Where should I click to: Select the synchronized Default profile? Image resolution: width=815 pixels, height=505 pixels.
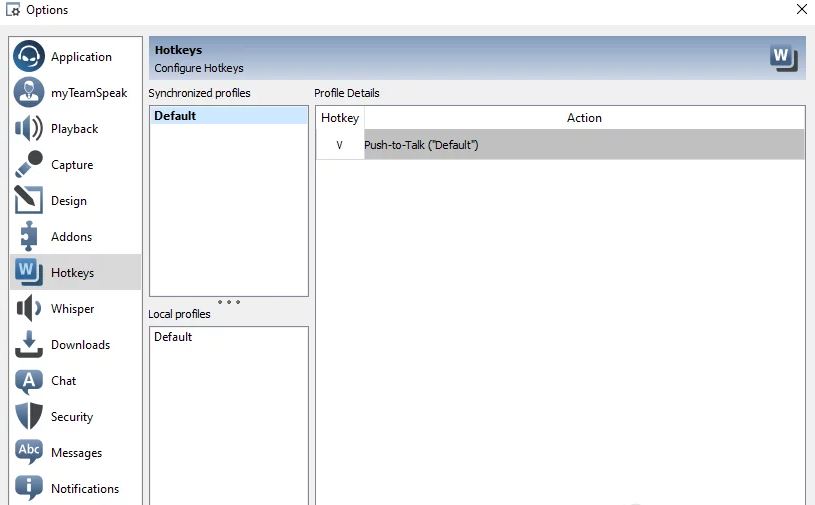point(229,115)
